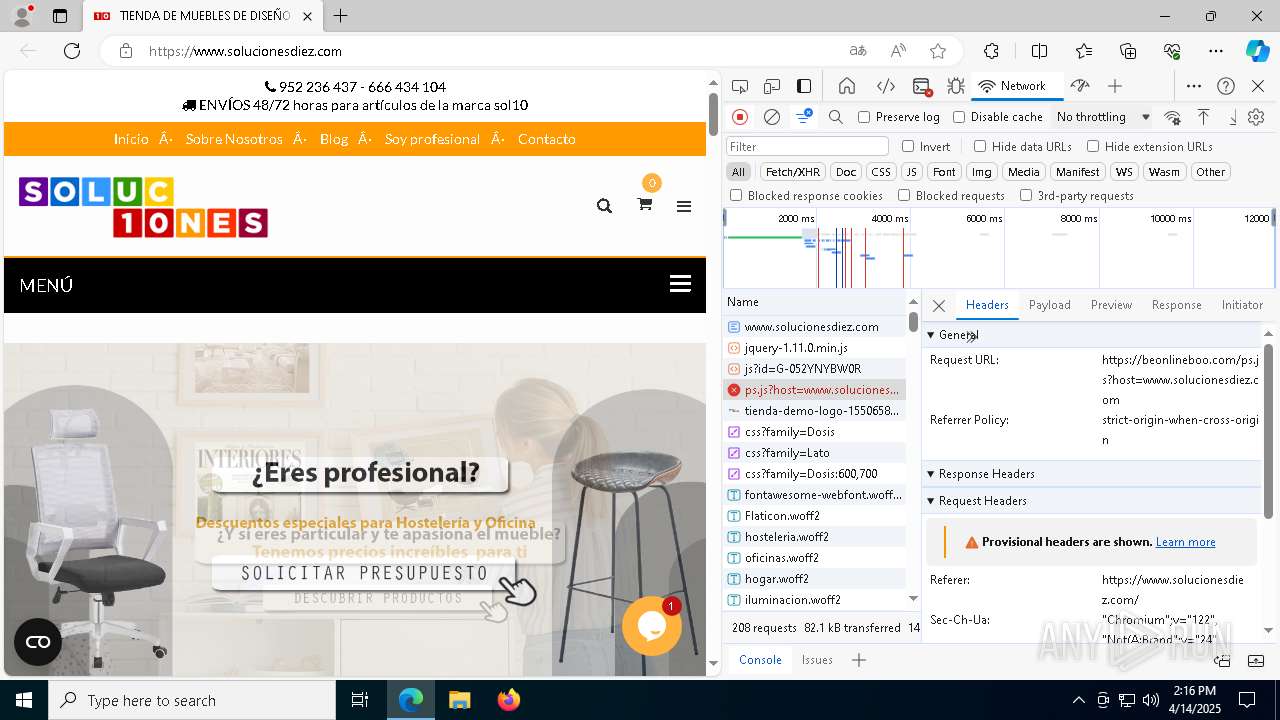Check the Invert filter checkbox
Image resolution: width=1280 pixels, height=720 pixels.
click(908, 146)
